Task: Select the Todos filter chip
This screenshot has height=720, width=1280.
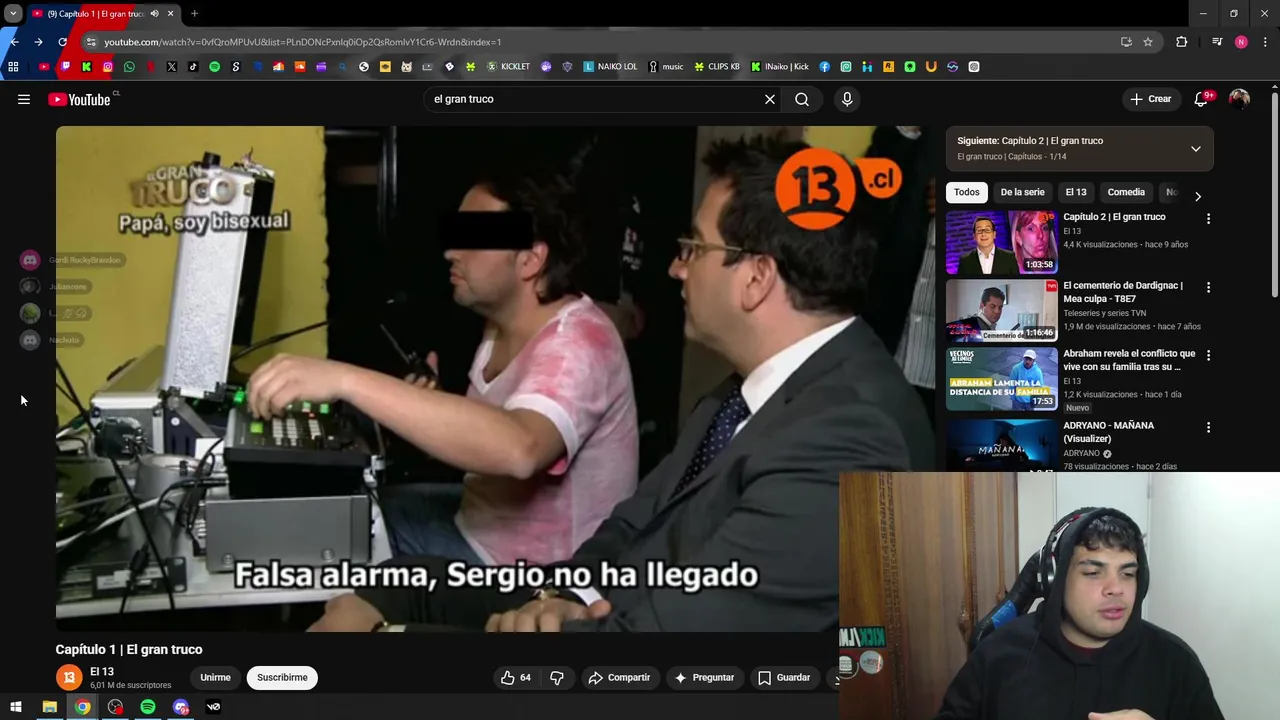Action: 966,192
